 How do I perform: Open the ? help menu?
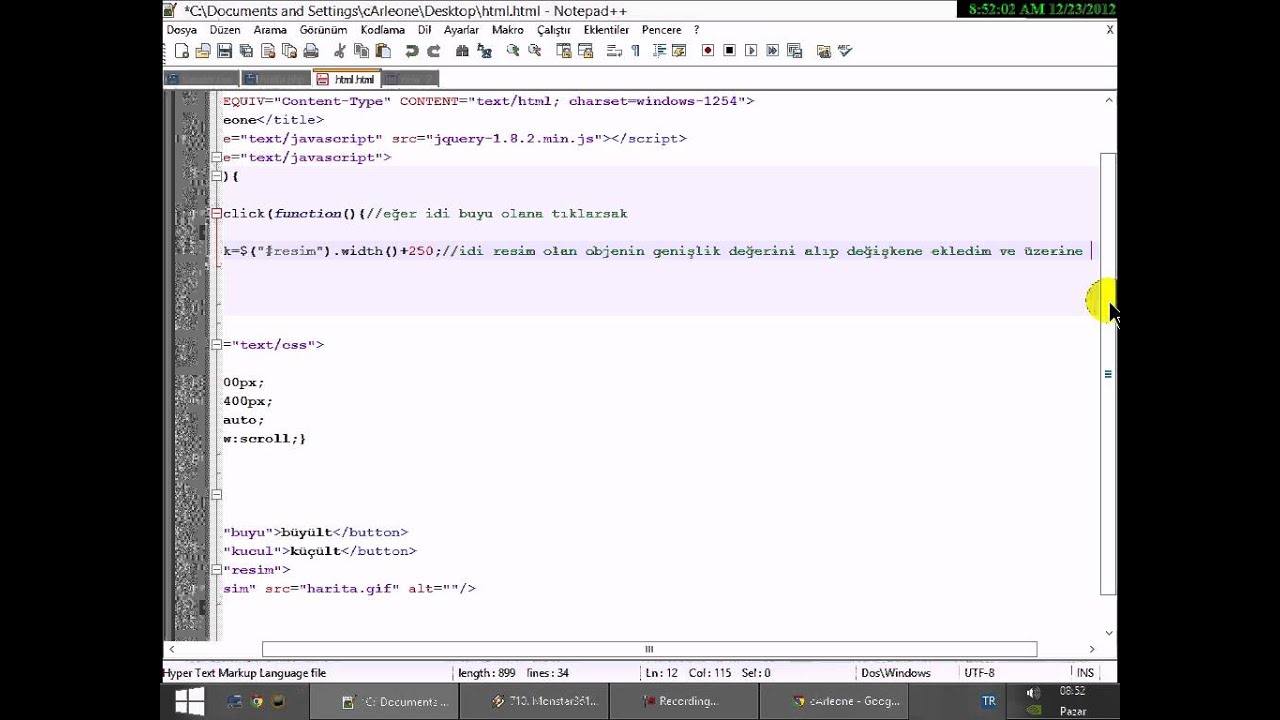(696, 30)
